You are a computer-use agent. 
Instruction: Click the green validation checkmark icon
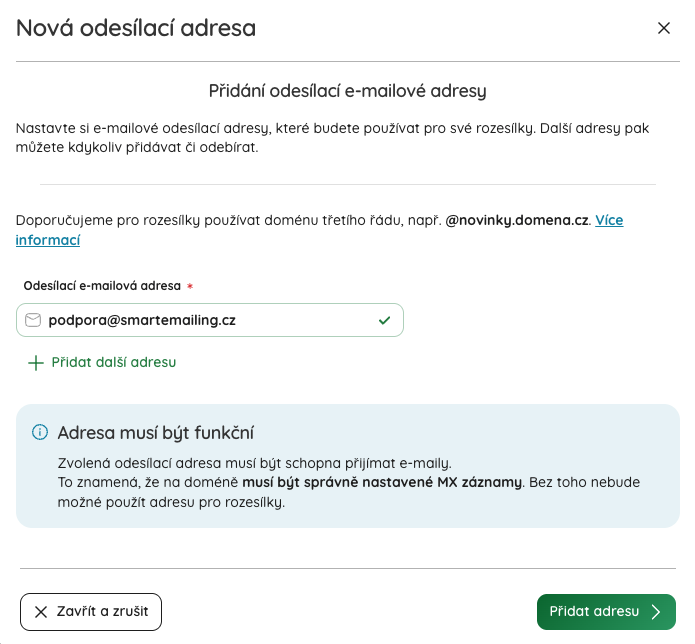(384, 320)
